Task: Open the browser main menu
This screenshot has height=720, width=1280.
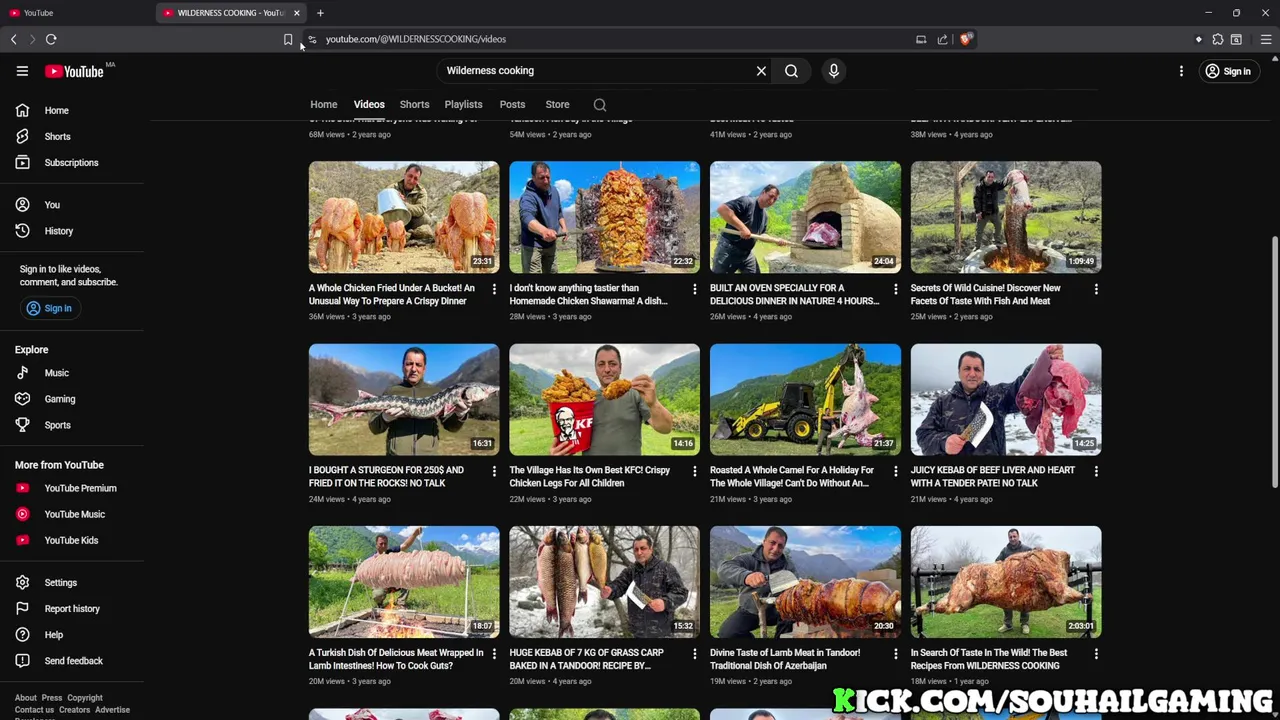Action: [1265, 39]
